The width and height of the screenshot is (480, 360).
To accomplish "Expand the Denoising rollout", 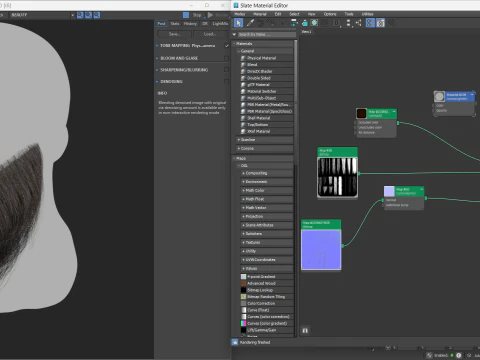I will 157,82.
